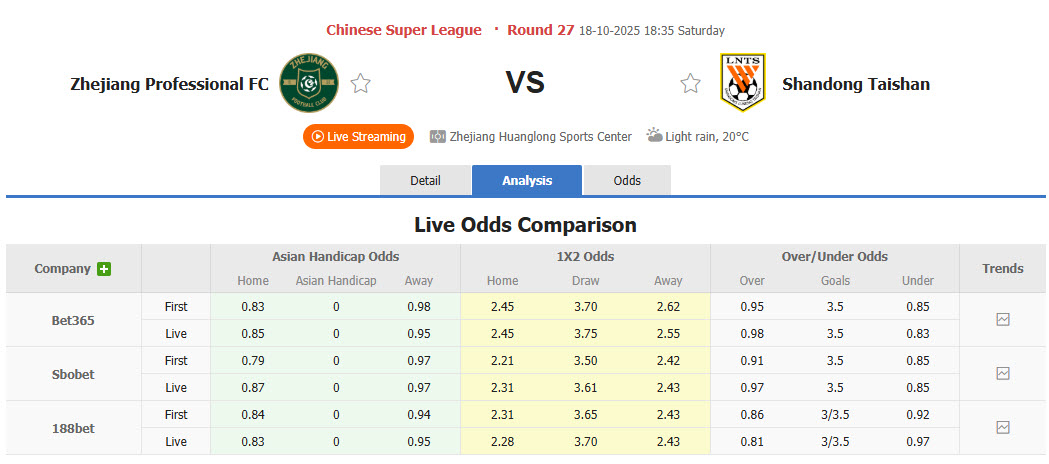This screenshot has width=1049, height=464.
Task: Open the Live Streaming button
Action: click(358, 136)
